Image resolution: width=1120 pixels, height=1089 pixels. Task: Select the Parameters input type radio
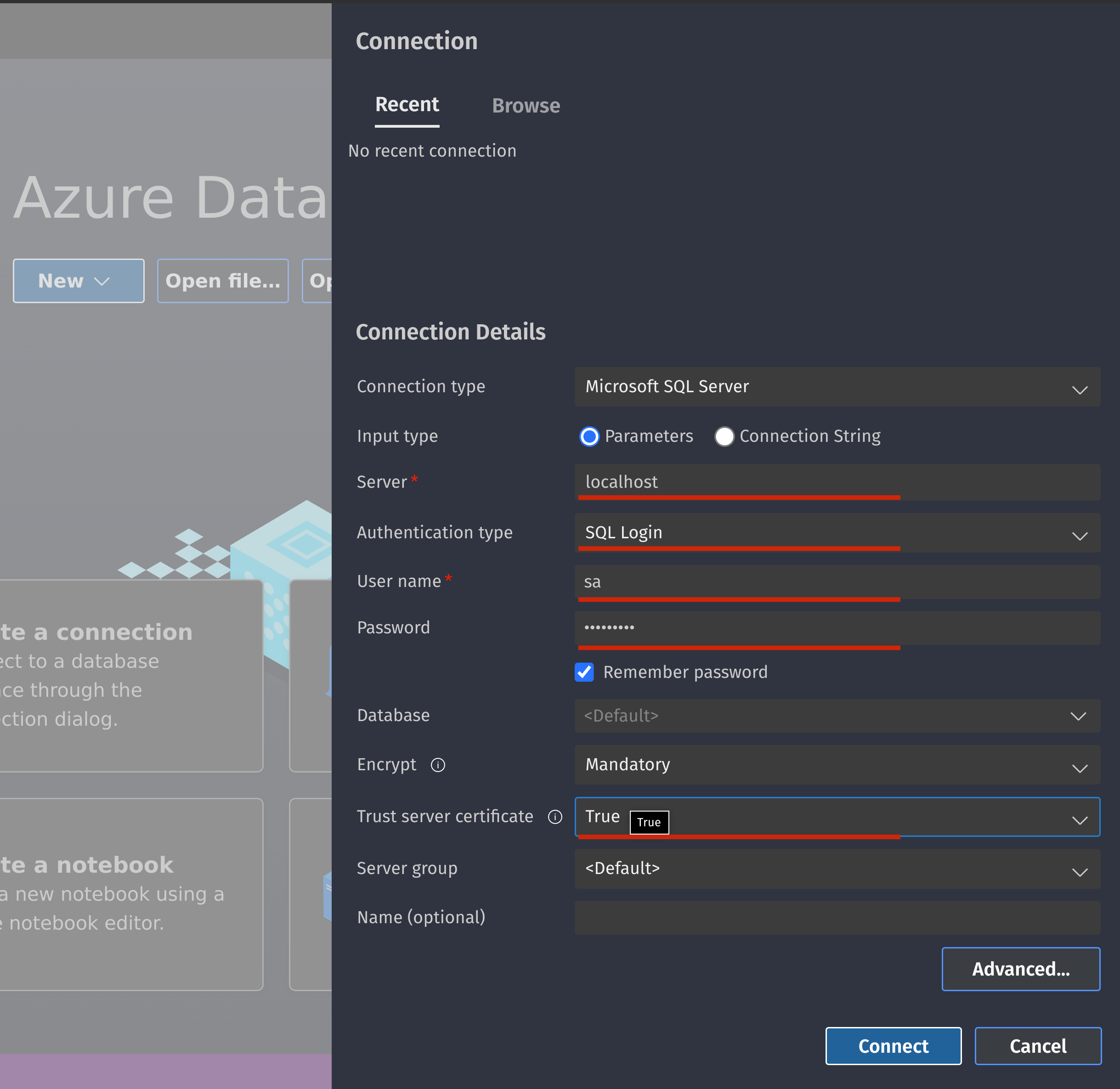(589, 436)
